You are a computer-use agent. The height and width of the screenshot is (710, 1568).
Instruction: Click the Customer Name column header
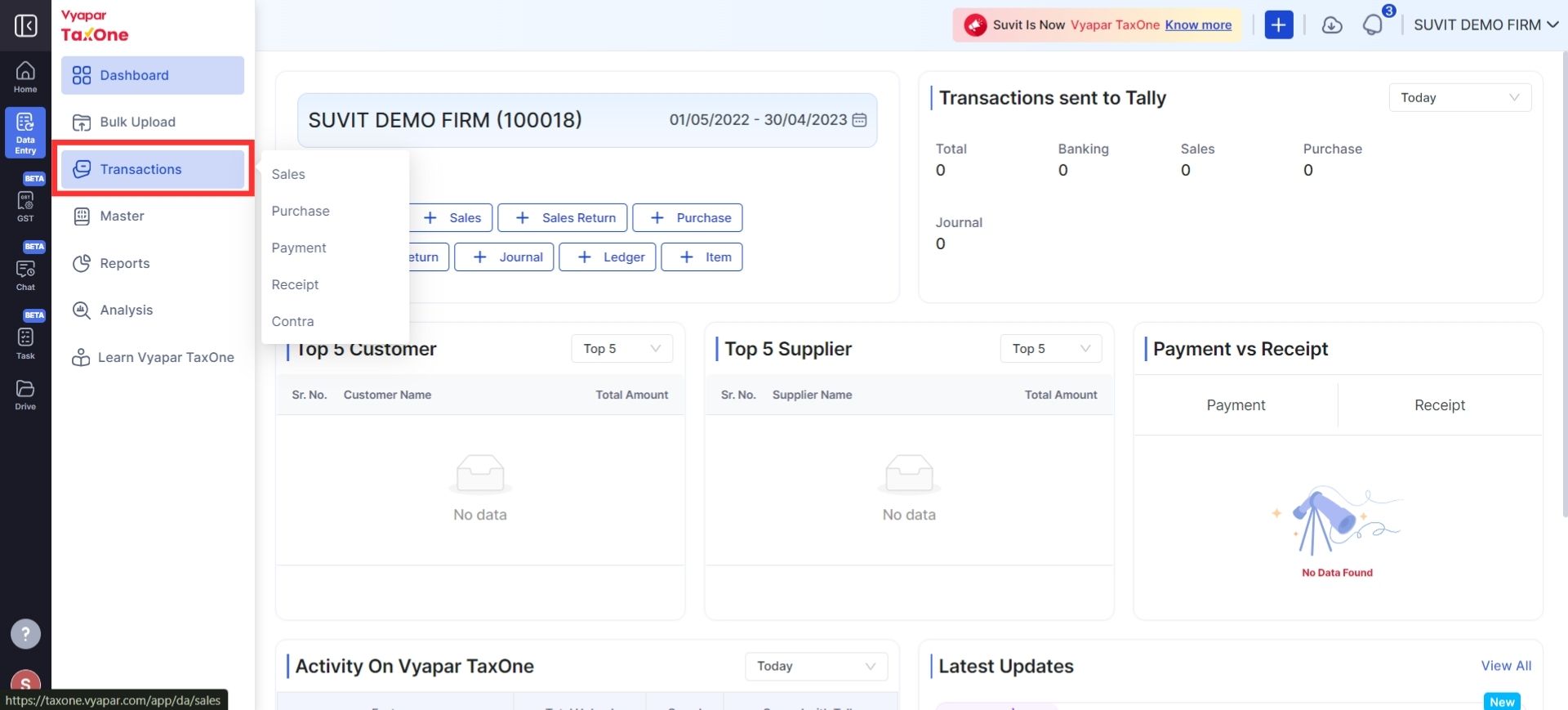point(387,395)
